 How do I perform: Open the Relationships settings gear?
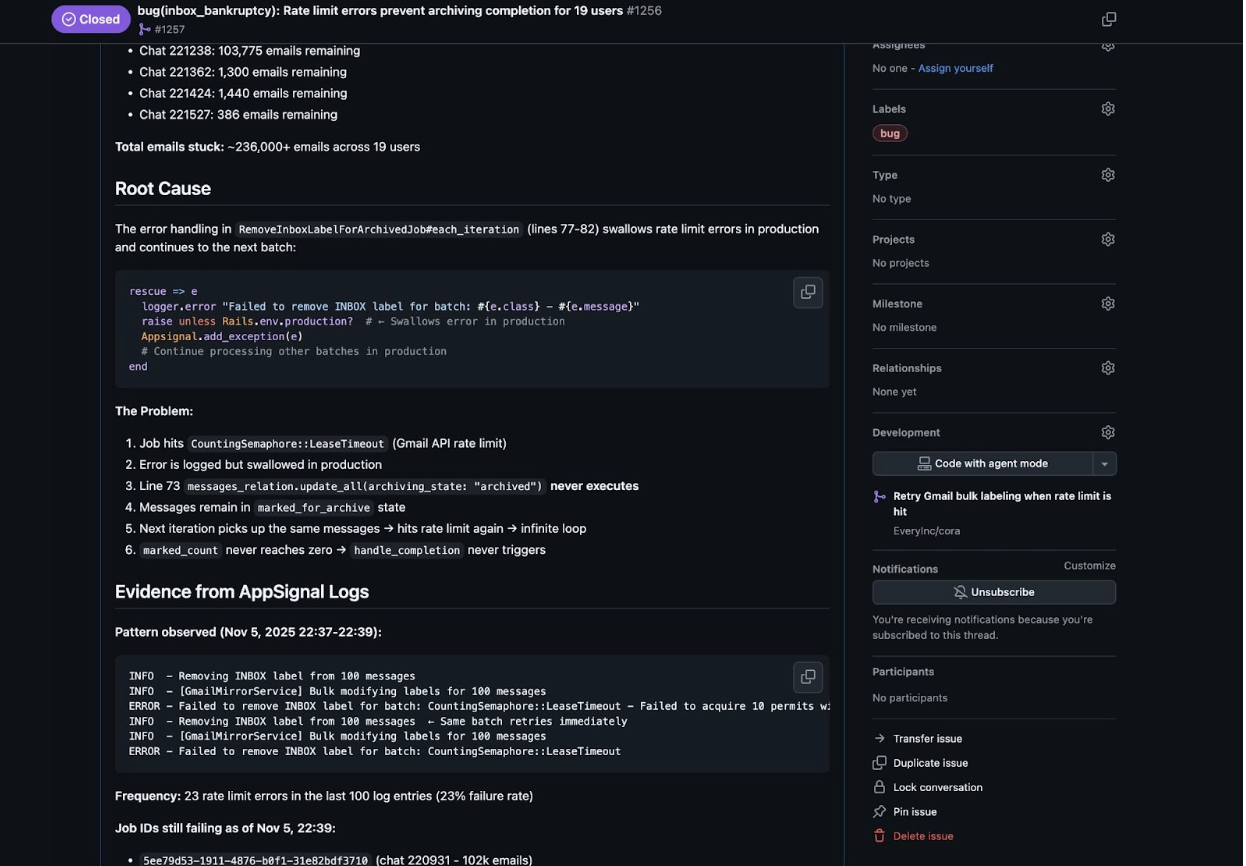click(x=1108, y=368)
